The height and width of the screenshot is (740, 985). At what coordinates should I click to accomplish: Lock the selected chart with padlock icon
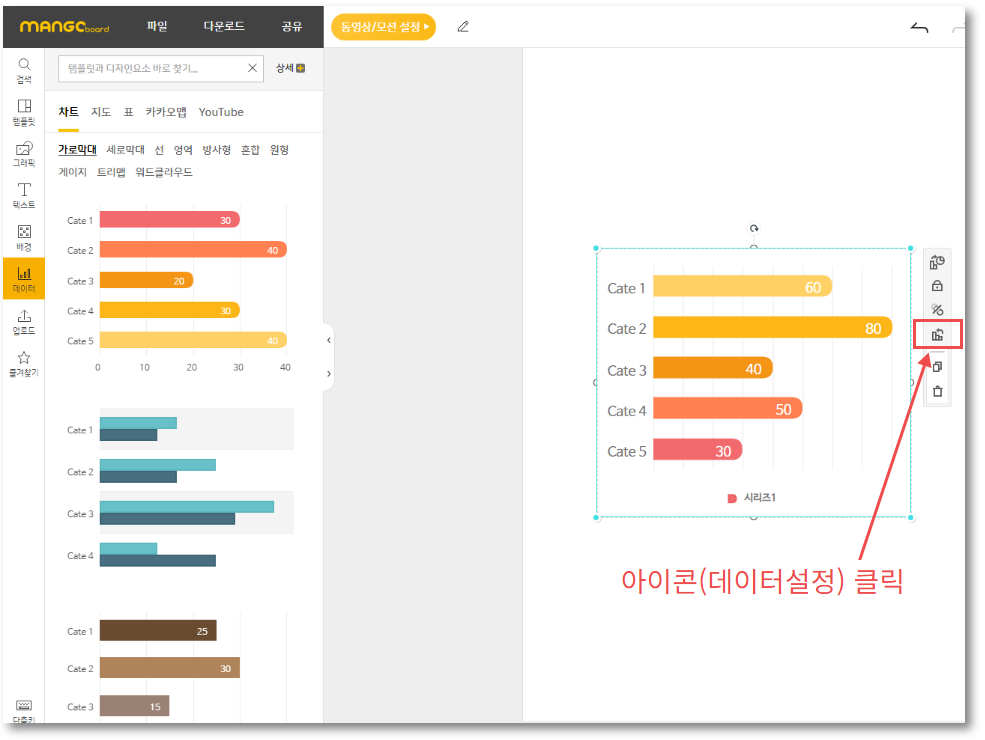937,286
